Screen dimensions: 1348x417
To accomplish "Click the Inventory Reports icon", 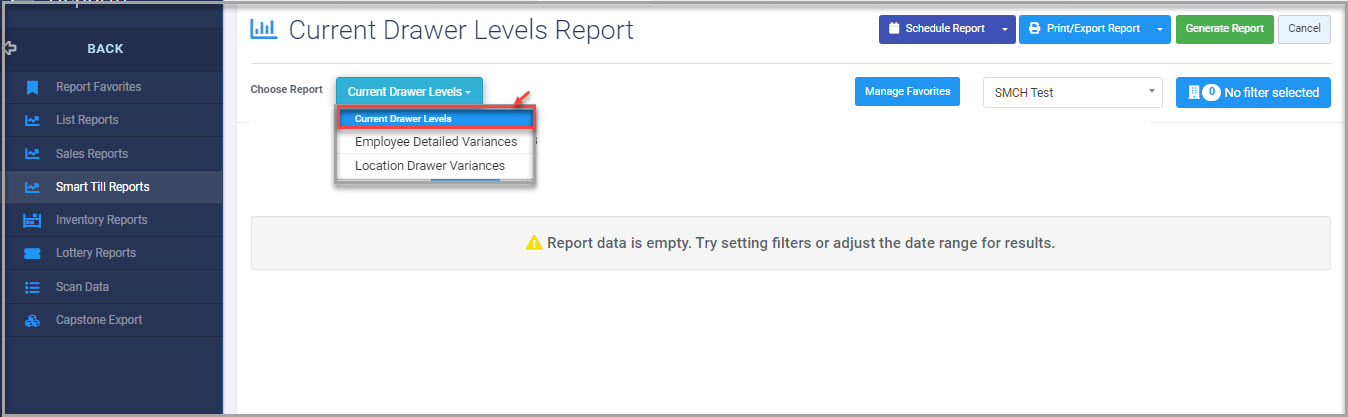I will tap(32, 220).
